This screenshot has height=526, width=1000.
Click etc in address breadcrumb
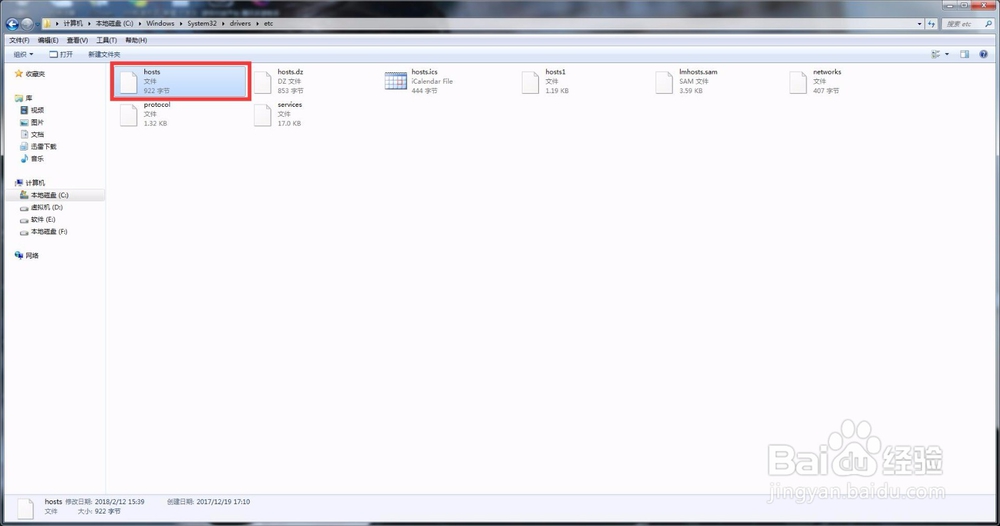point(268,24)
